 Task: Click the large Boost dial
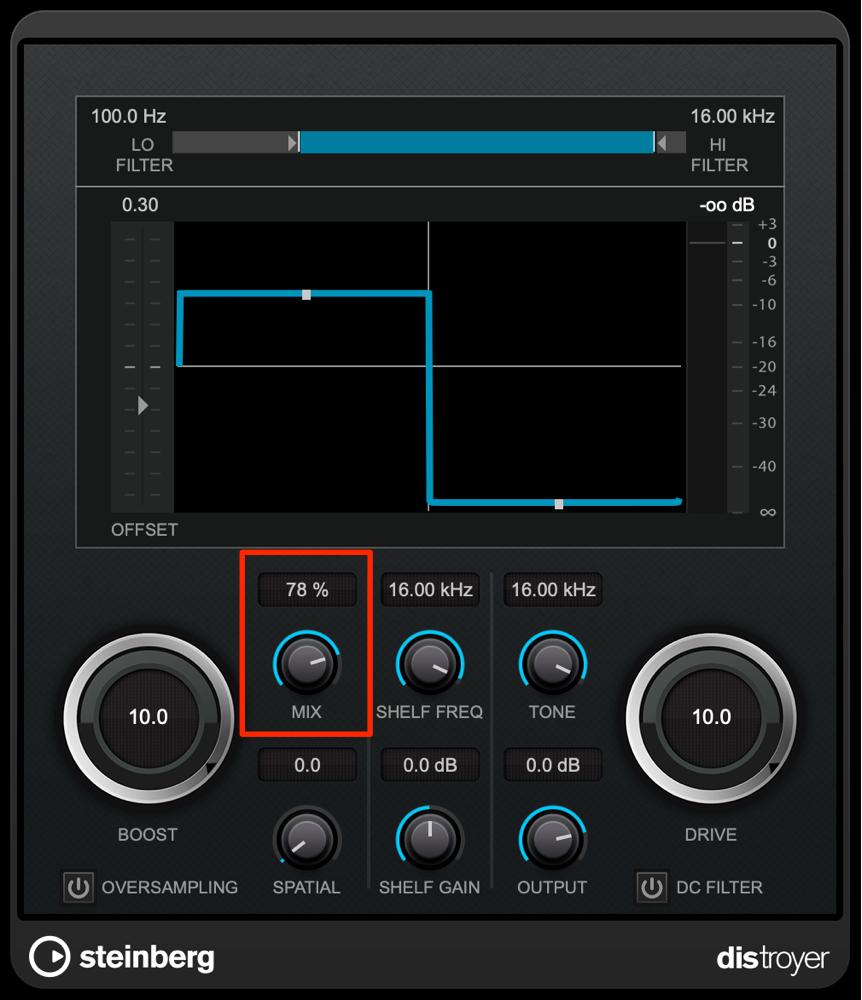pos(149,717)
